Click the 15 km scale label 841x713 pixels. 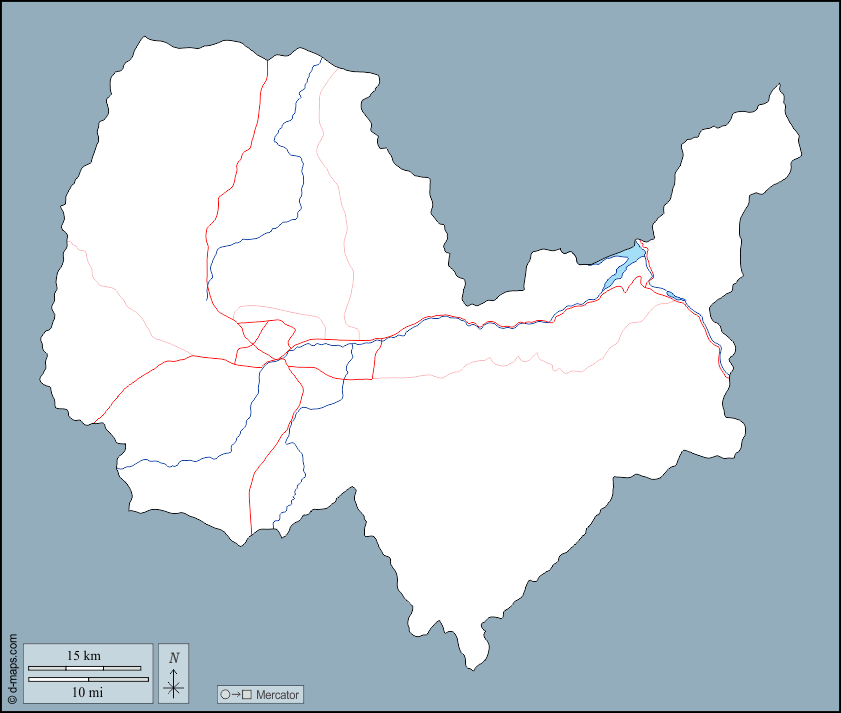click(x=84, y=656)
